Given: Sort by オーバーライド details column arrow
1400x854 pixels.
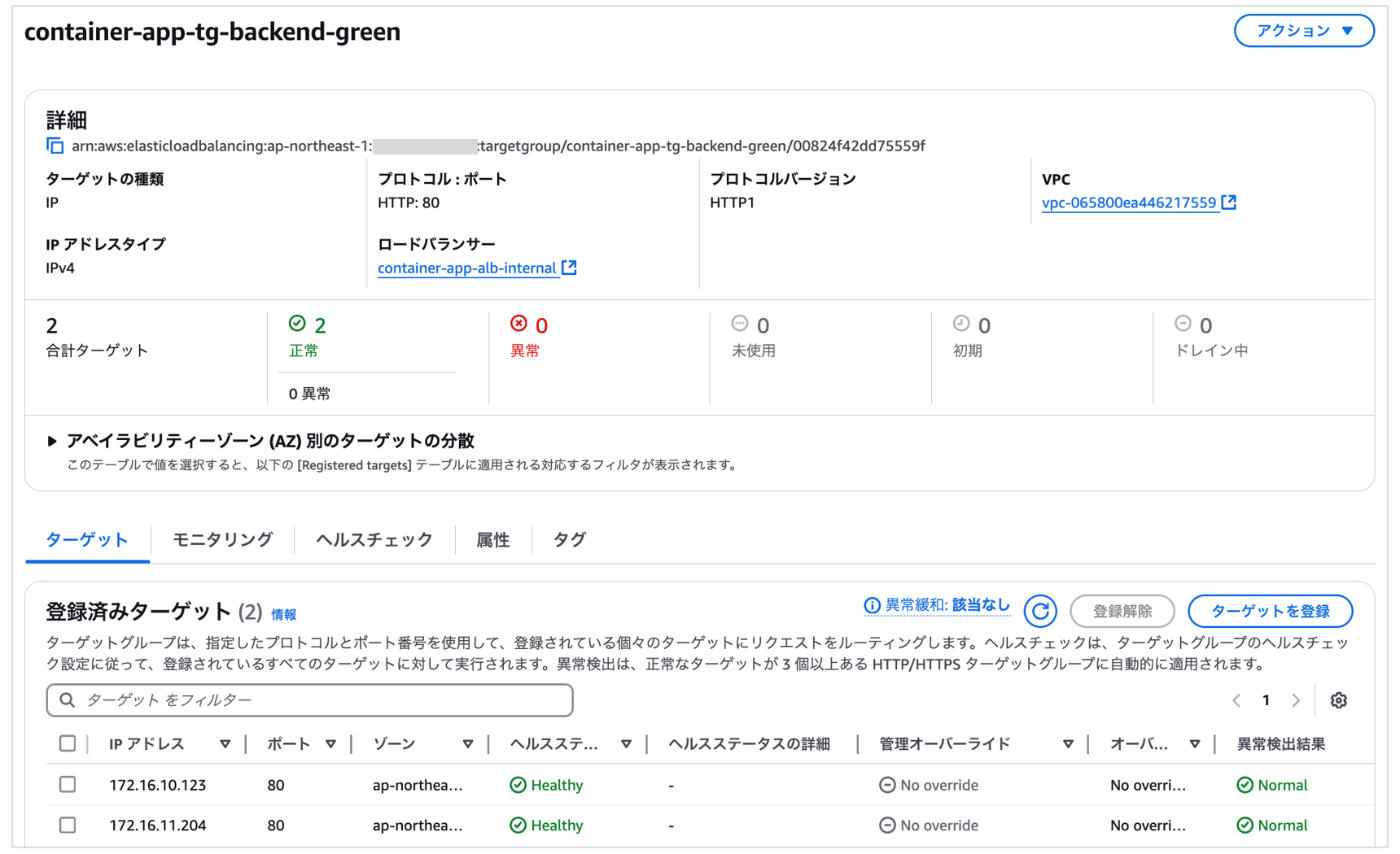Looking at the screenshot, I should [1194, 744].
